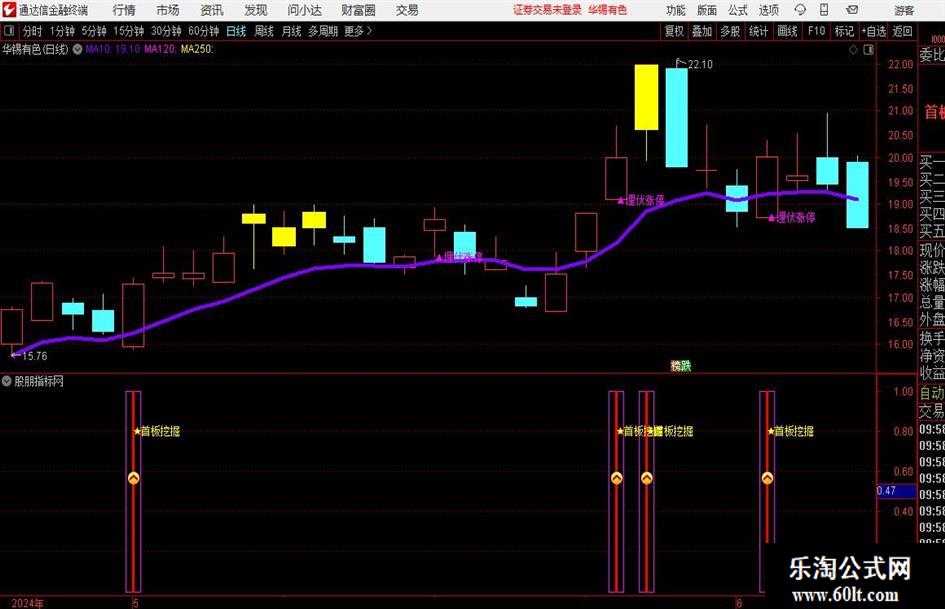Click the MA10: 19.10 indicator label
This screenshot has height=609, width=945.
point(113,49)
